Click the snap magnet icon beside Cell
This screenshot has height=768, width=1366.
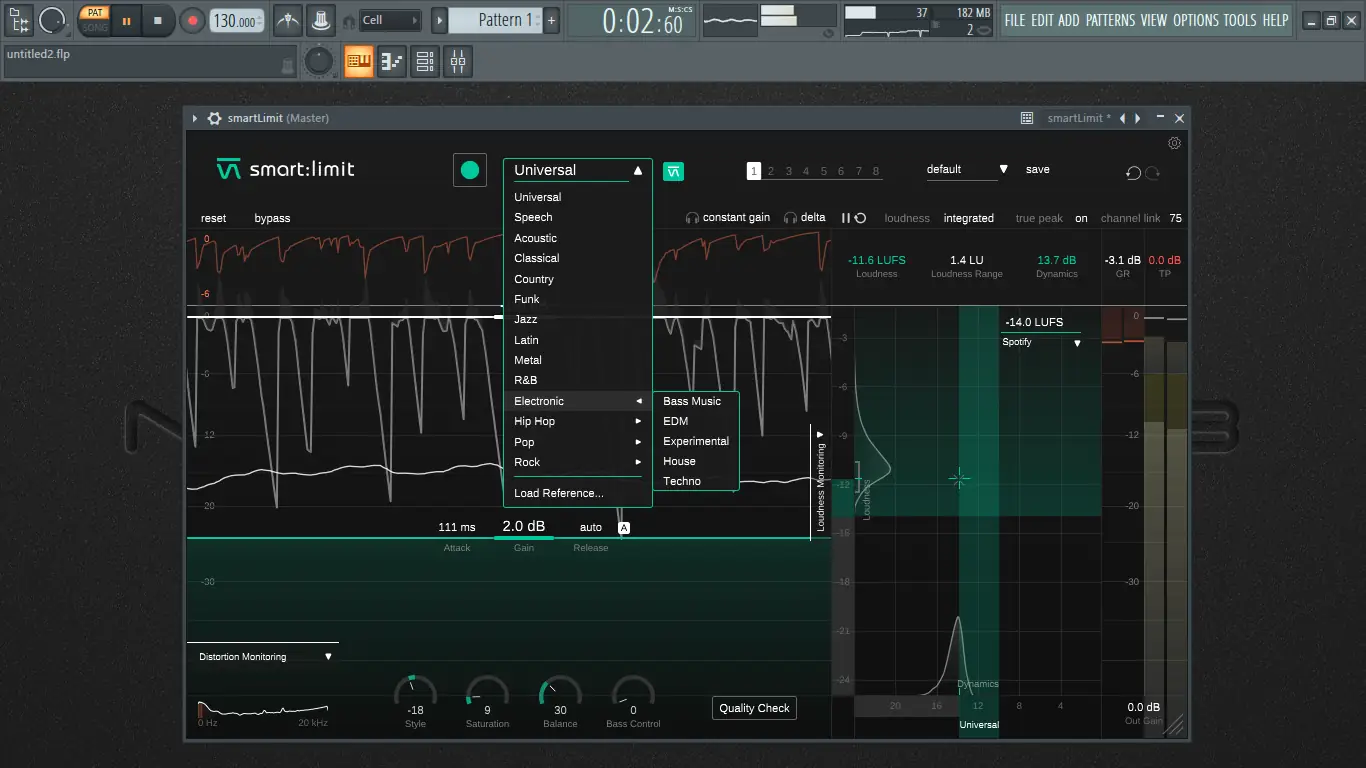348,21
